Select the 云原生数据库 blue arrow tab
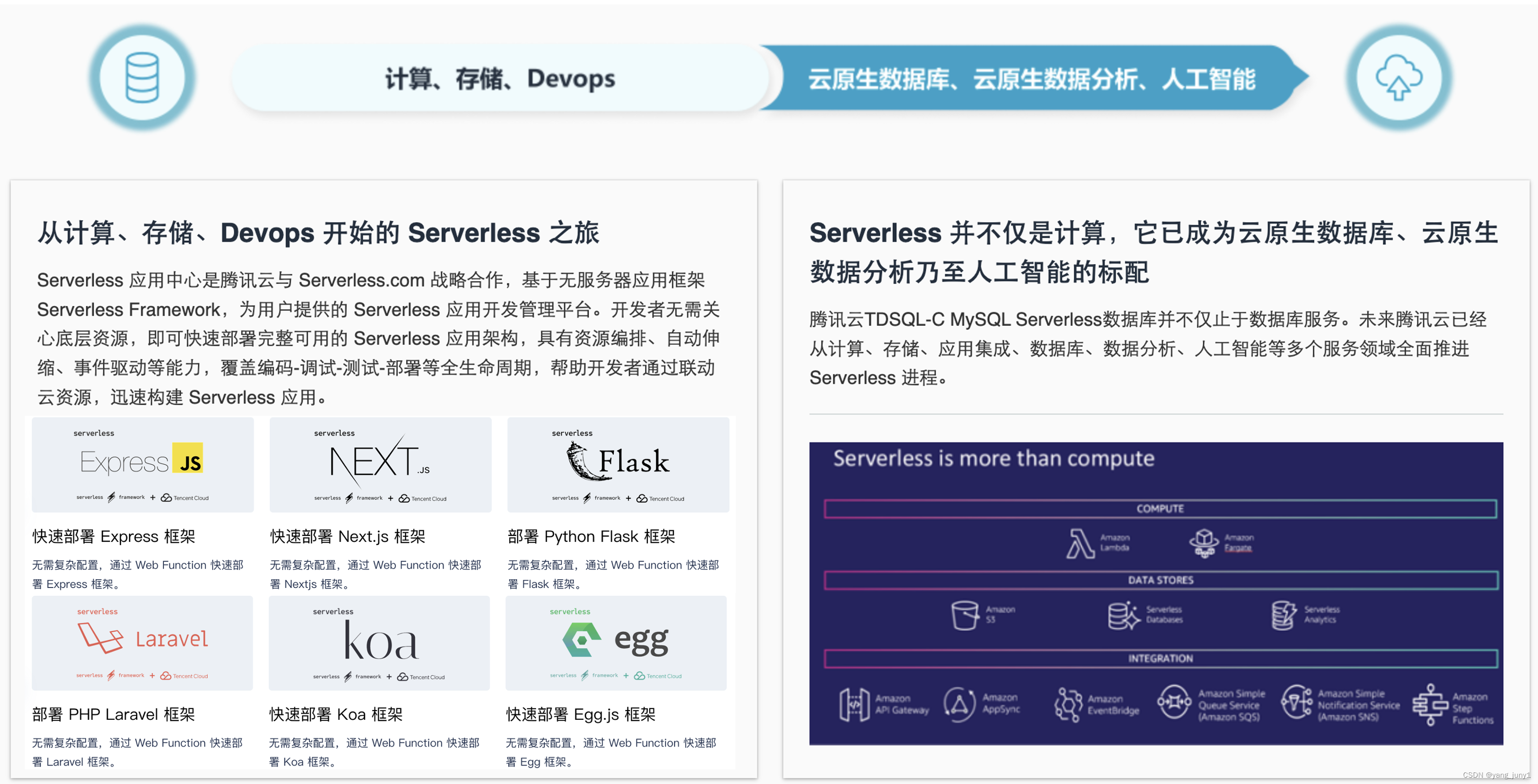The image size is (1538, 784). pos(1031,79)
